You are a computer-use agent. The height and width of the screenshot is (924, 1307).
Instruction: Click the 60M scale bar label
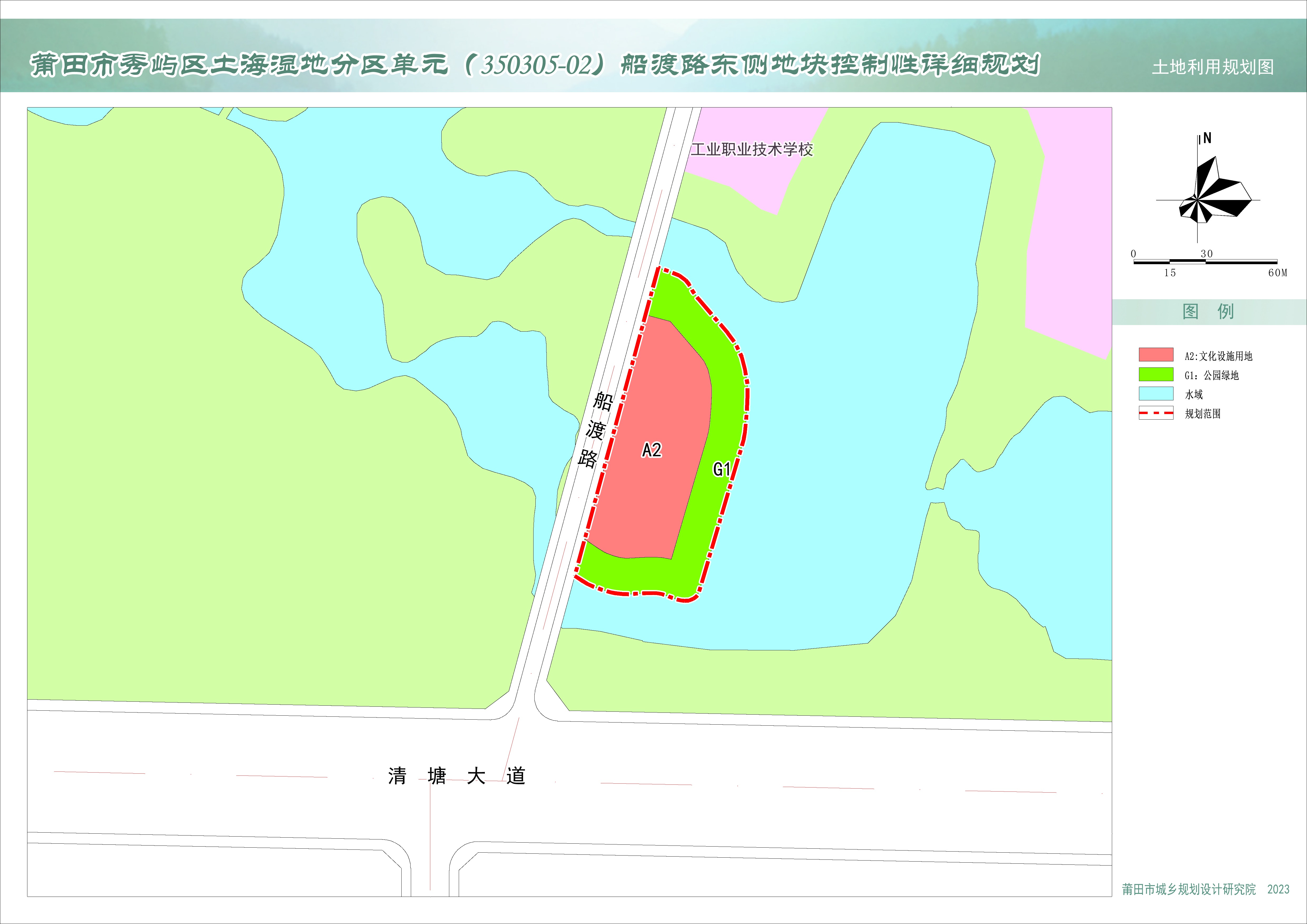pos(1278,273)
